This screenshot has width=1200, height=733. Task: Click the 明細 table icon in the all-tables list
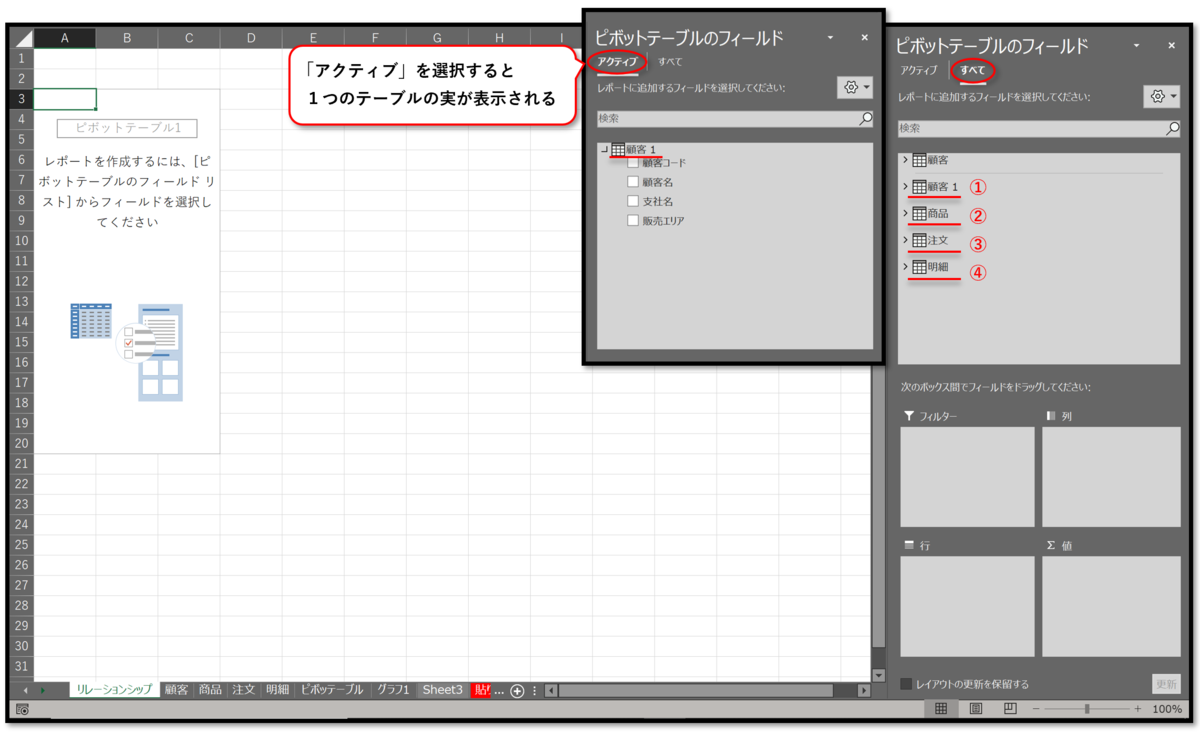[919, 268]
